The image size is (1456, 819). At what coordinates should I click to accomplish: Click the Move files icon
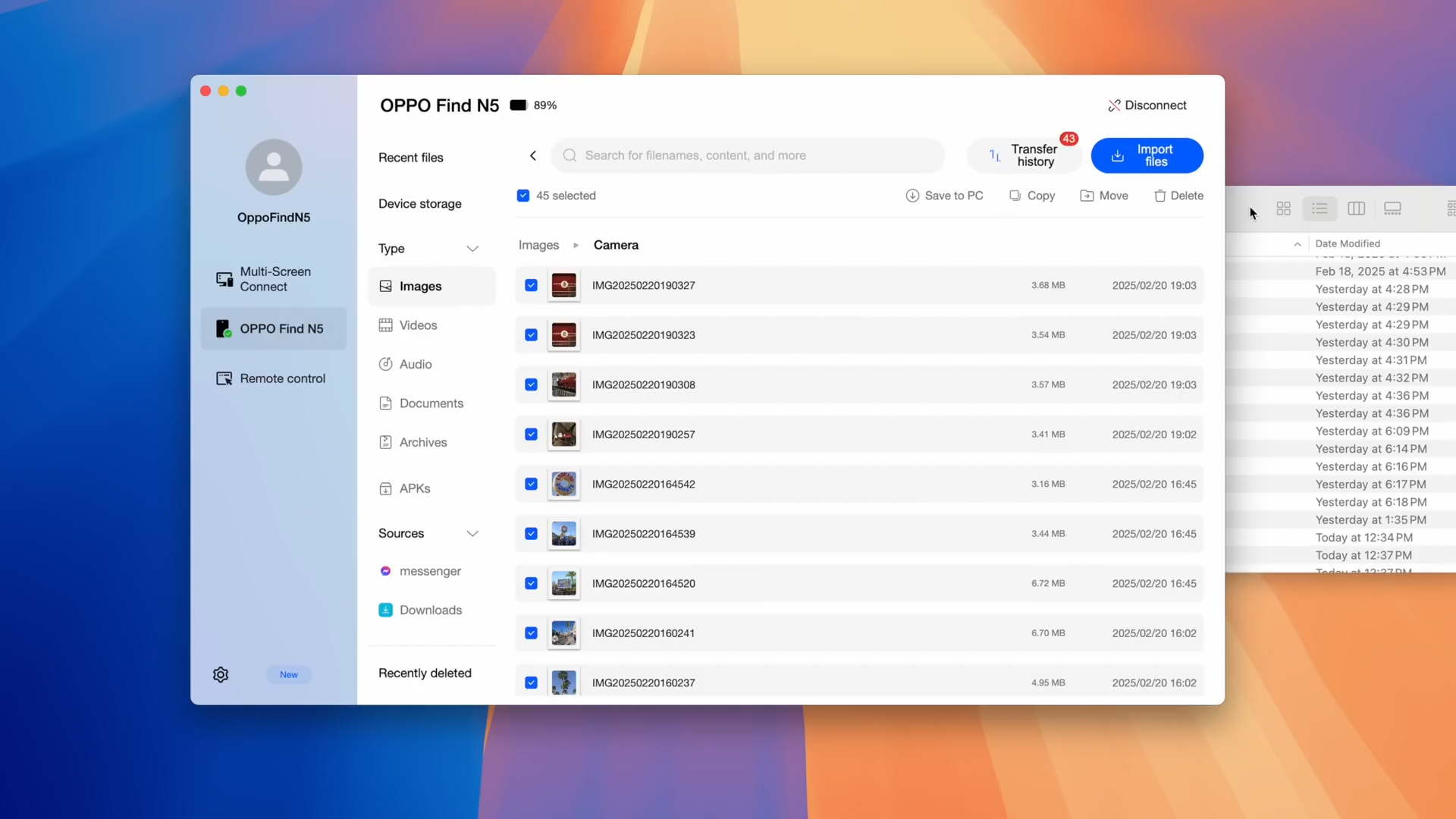(1087, 195)
